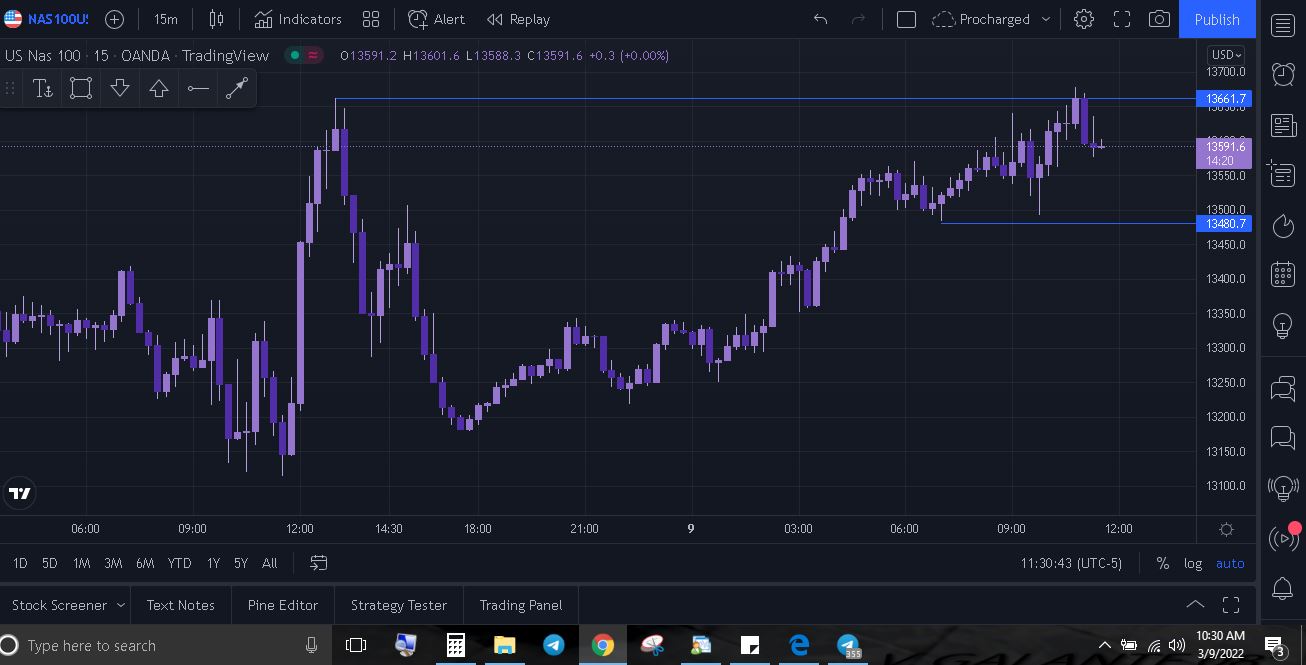The image size is (1306, 665).
Task: Open the Ideas Stream broadcasting bulb icon
Action: coord(1283,487)
